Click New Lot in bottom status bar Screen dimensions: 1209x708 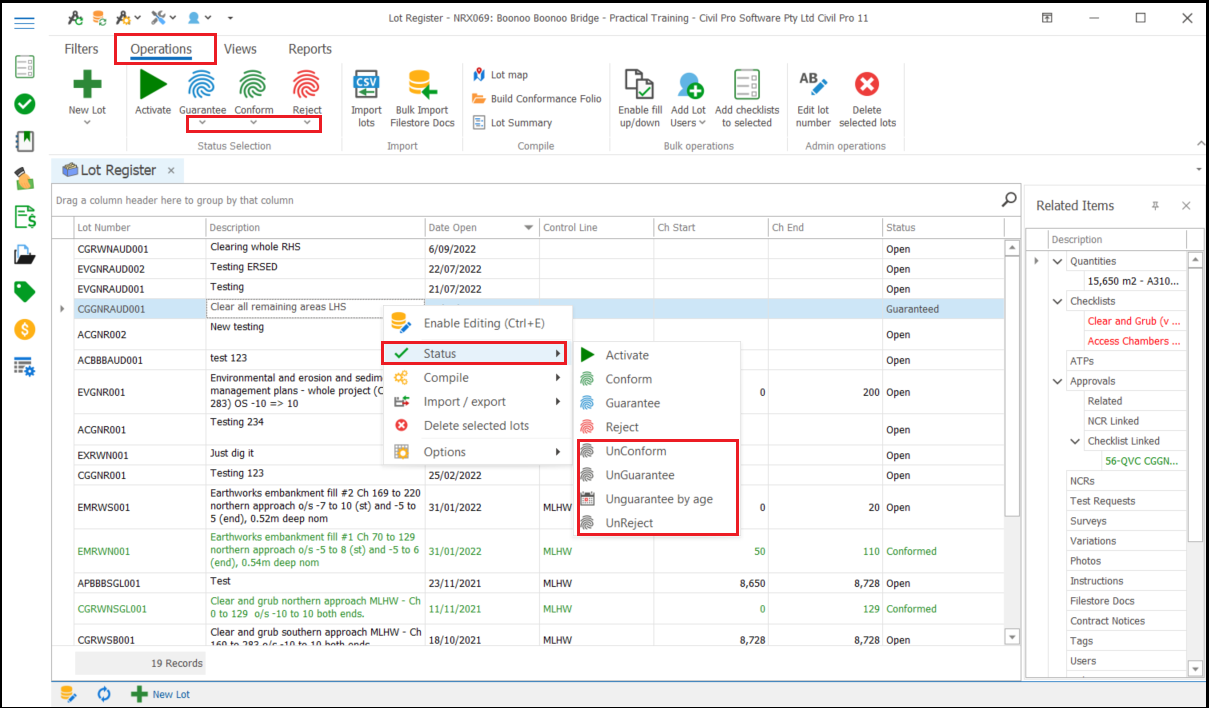pos(161,694)
